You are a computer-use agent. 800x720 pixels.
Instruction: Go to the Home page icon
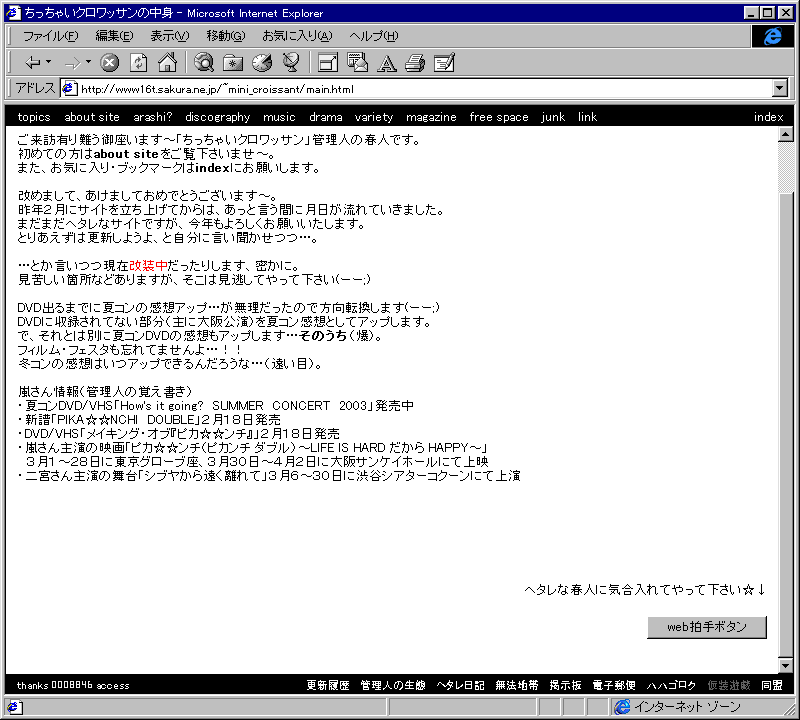click(x=167, y=63)
